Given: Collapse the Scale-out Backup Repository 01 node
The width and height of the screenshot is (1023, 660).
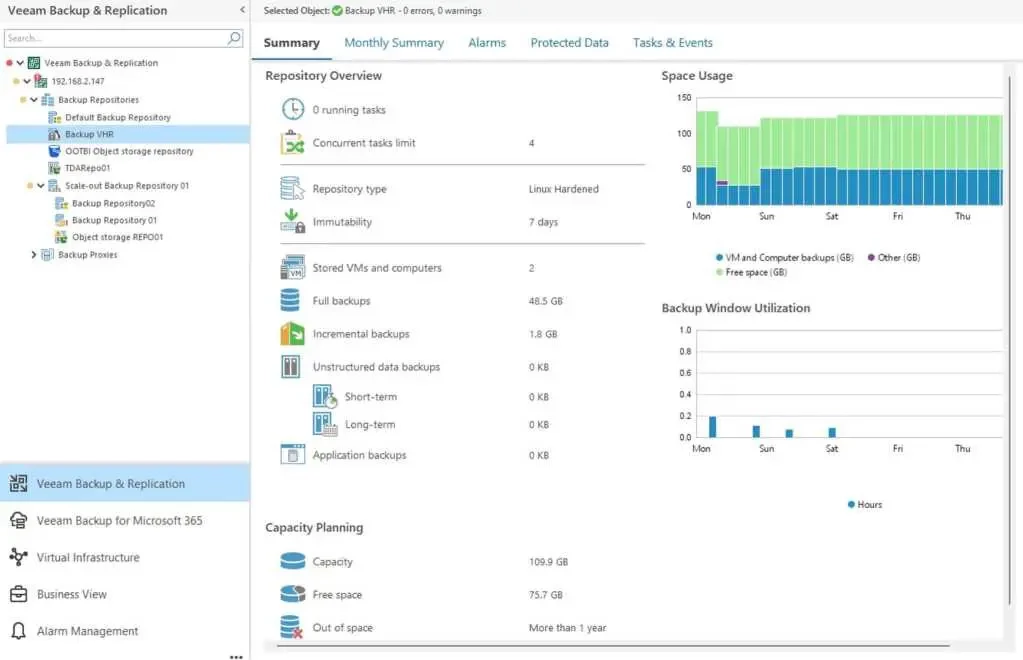Looking at the screenshot, I should 40,186.
